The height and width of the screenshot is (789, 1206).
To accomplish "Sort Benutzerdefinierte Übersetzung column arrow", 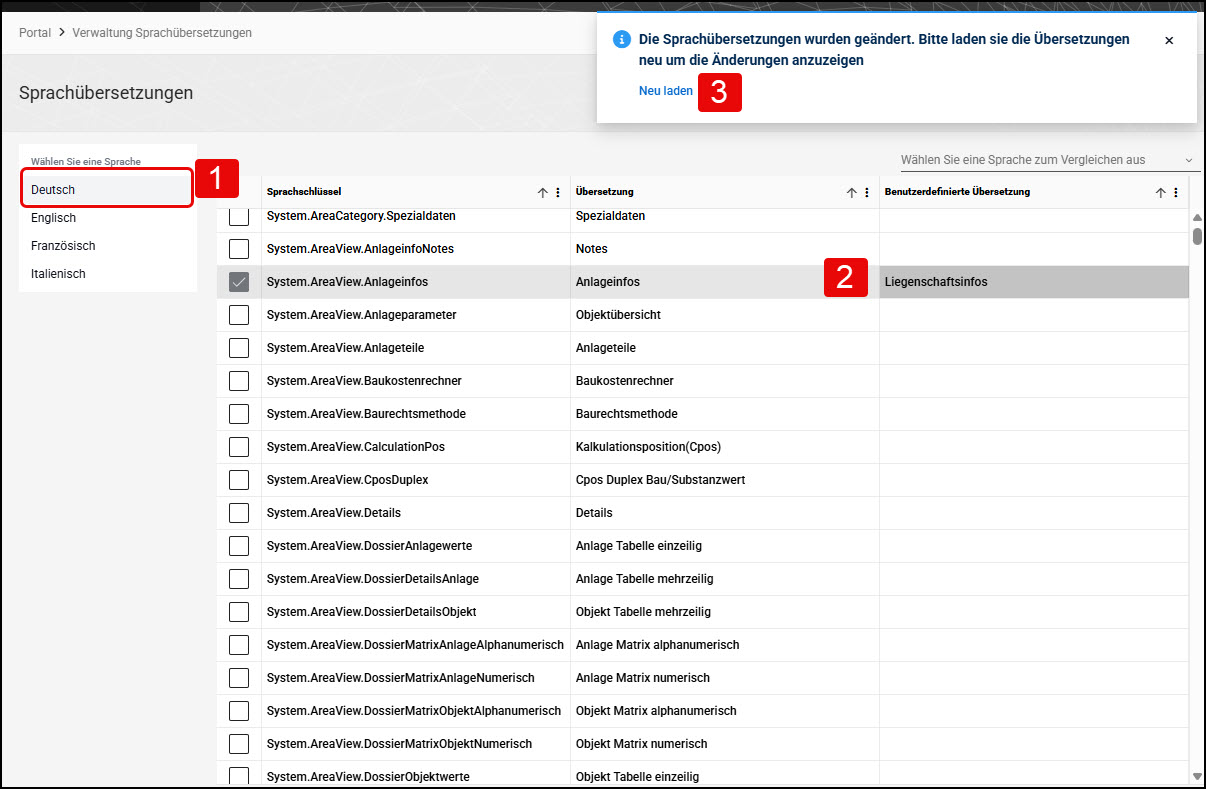I will 1161,193.
